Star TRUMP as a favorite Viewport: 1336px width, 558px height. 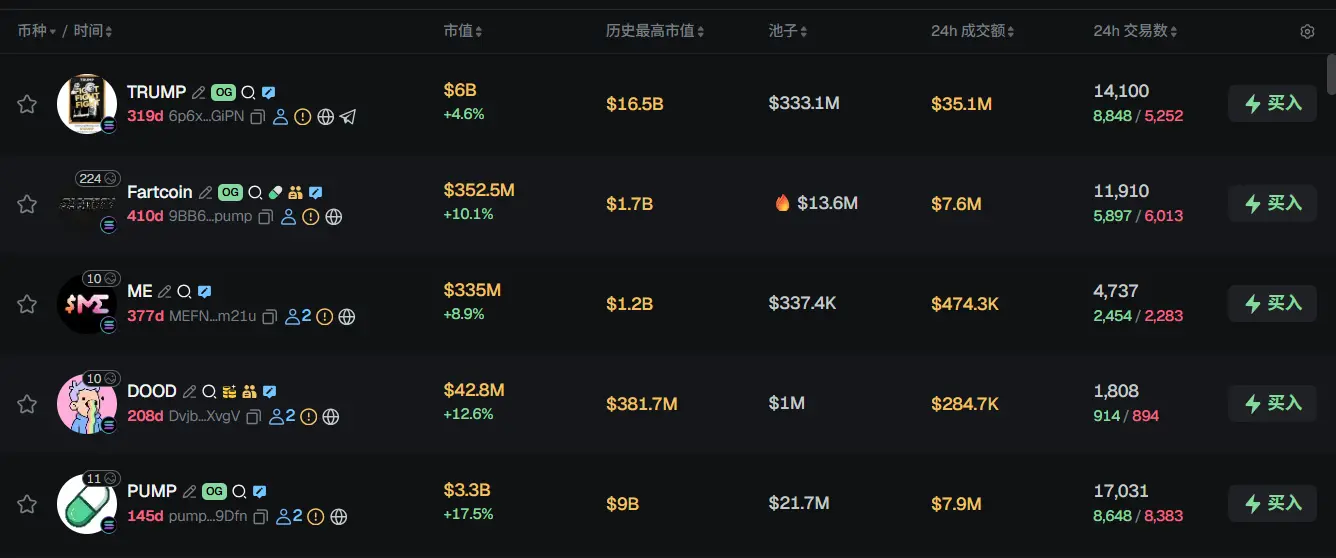(x=27, y=104)
